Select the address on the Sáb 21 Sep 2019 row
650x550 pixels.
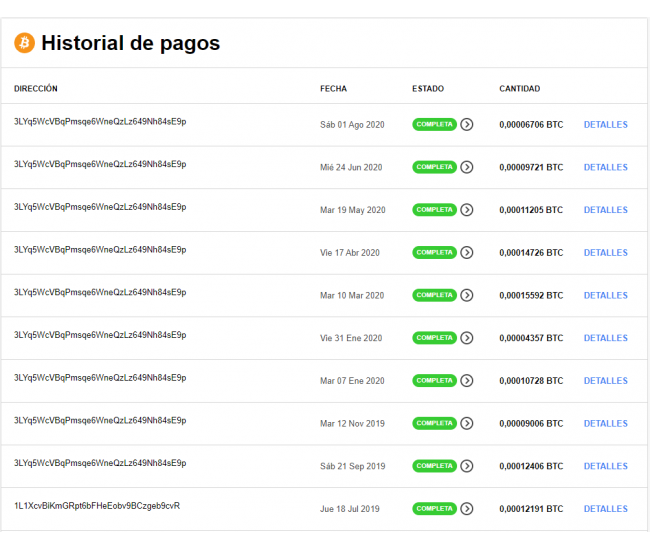[x=100, y=463]
